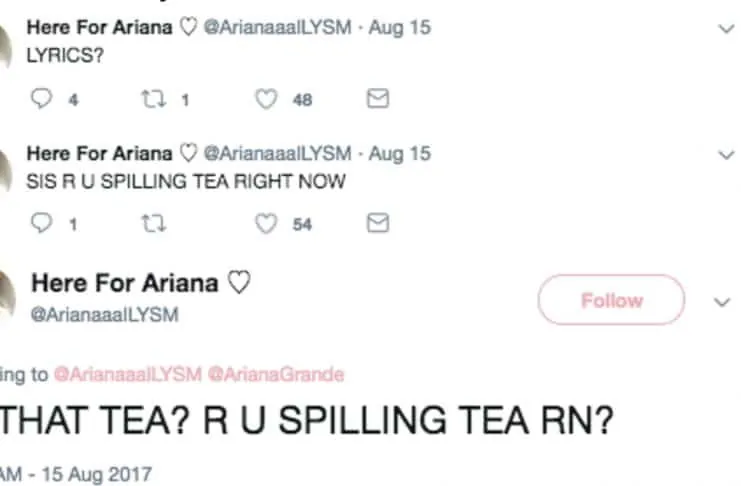
Task: Message icon under SPILLING TEA RIGHT NOW tweet
Action: [x=378, y=224]
